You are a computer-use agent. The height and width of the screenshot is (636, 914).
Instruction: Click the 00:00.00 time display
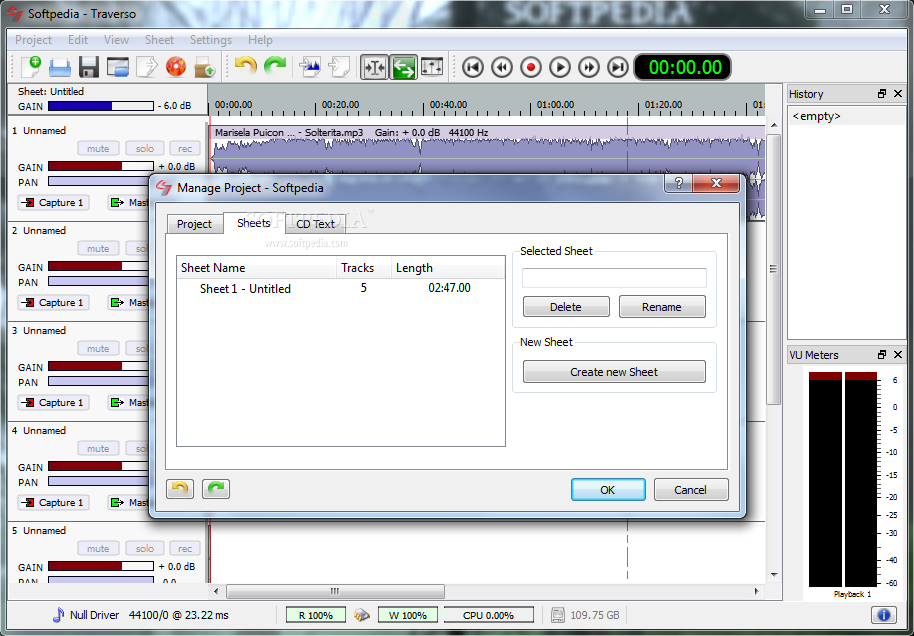(683, 67)
